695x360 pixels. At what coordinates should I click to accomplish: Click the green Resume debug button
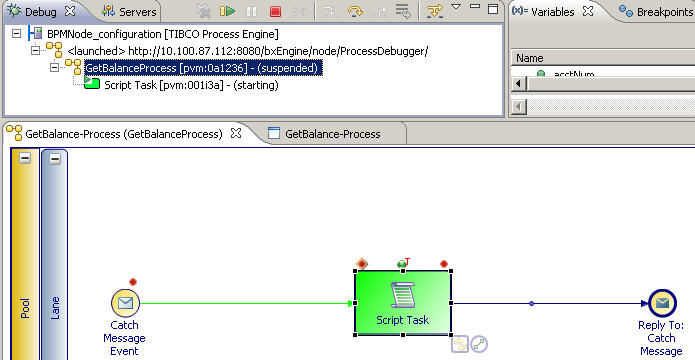227,11
